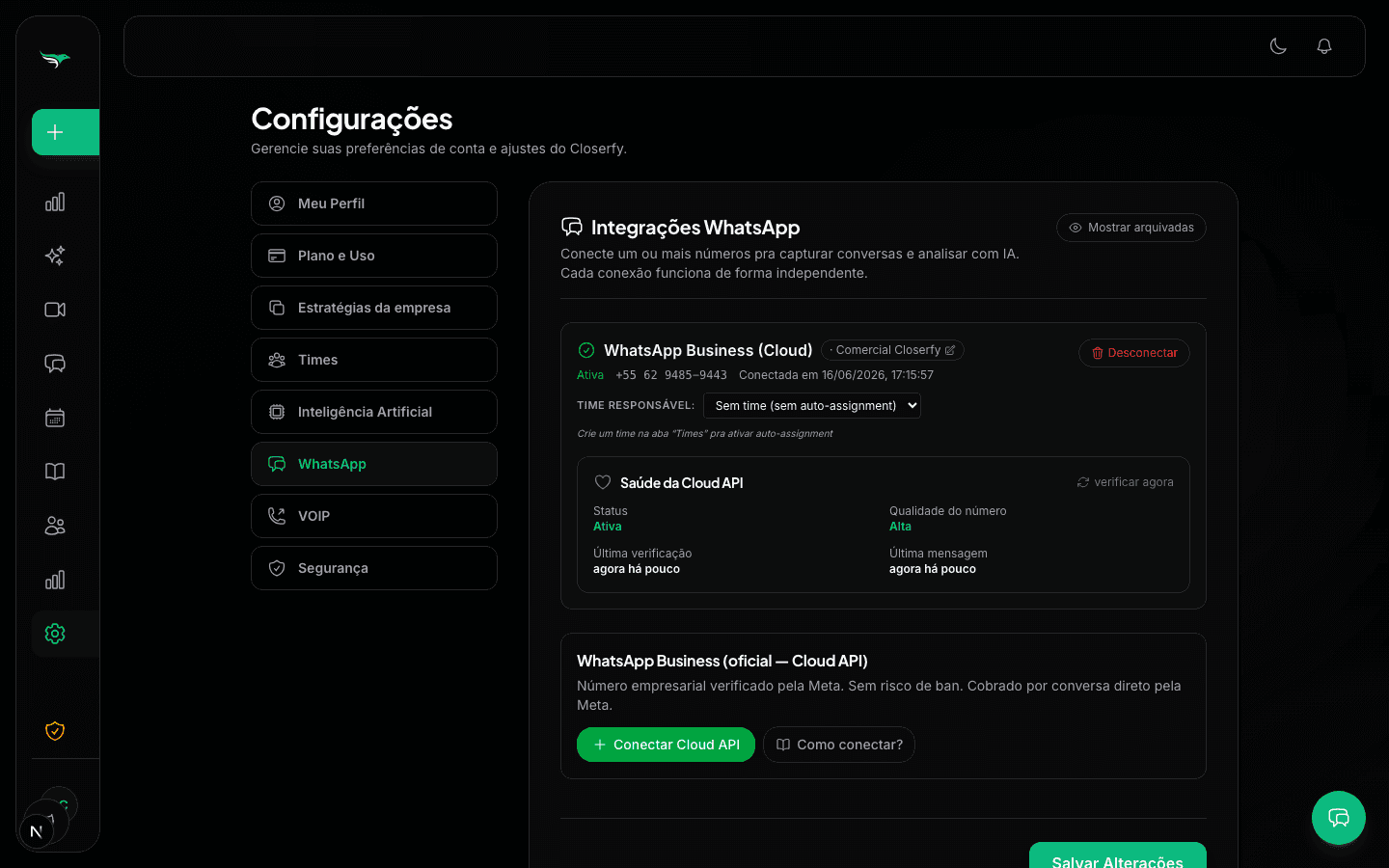Click the Status value Ativa in health panel

point(608,527)
